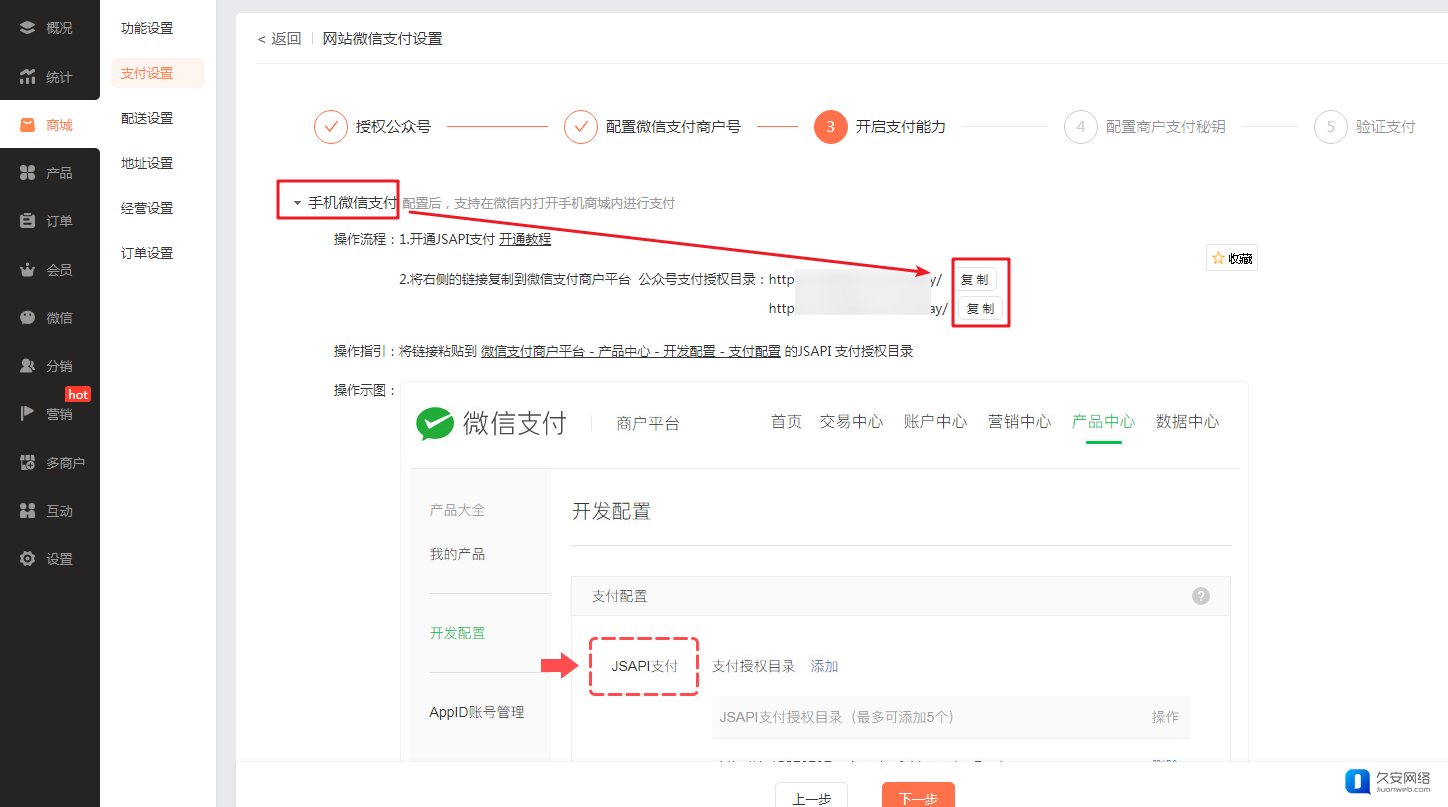Click the 概况 overview icon in sidebar

[x=28, y=28]
